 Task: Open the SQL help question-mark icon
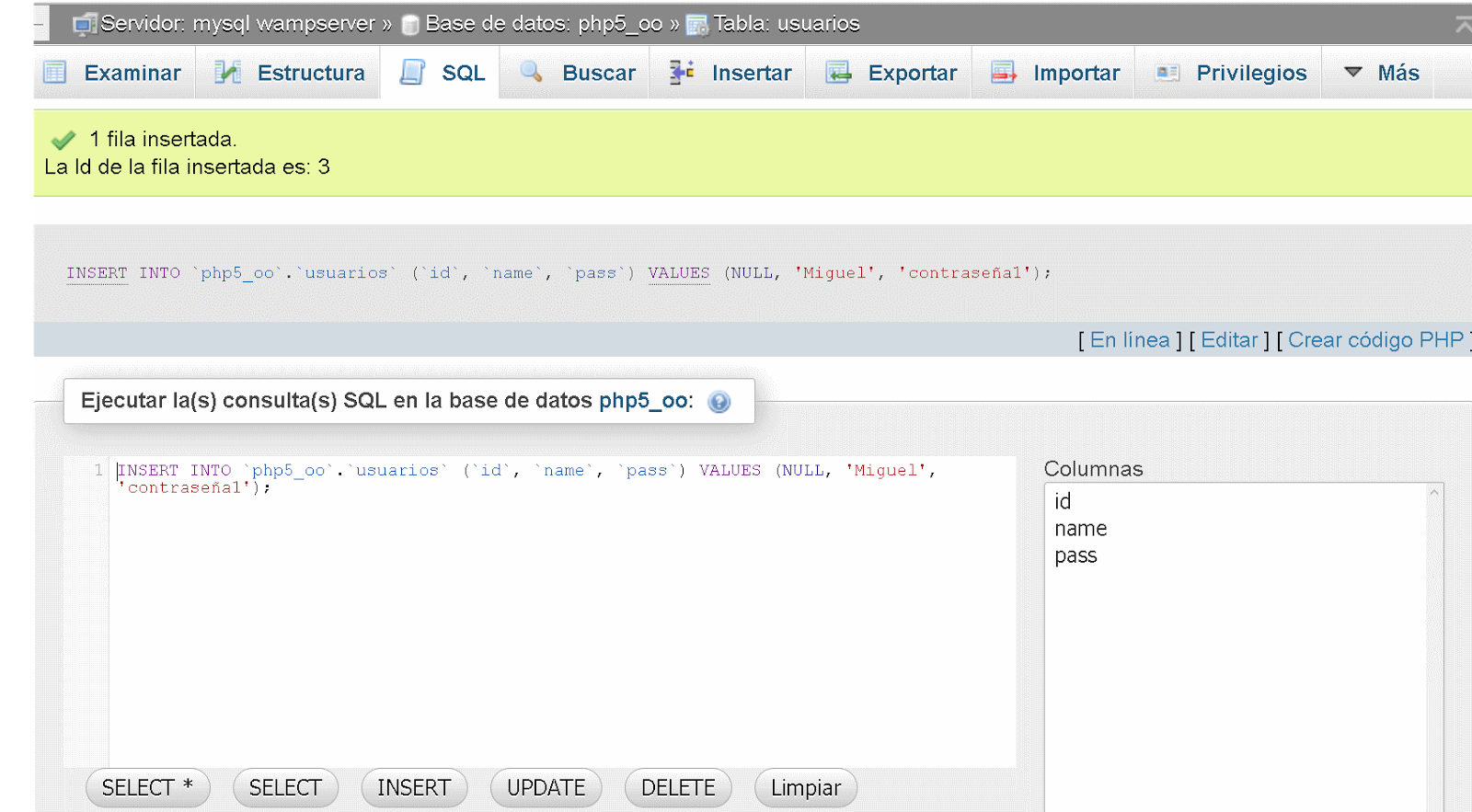click(x=719, y=402)
